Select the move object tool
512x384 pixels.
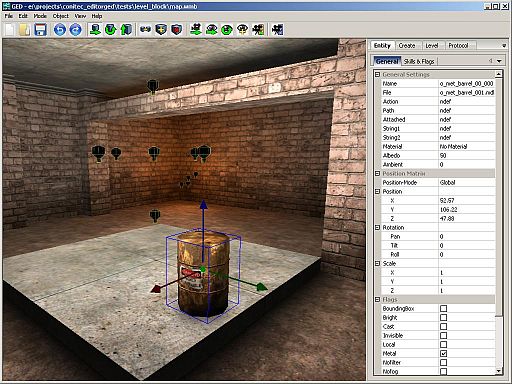(x=96, y=30)
